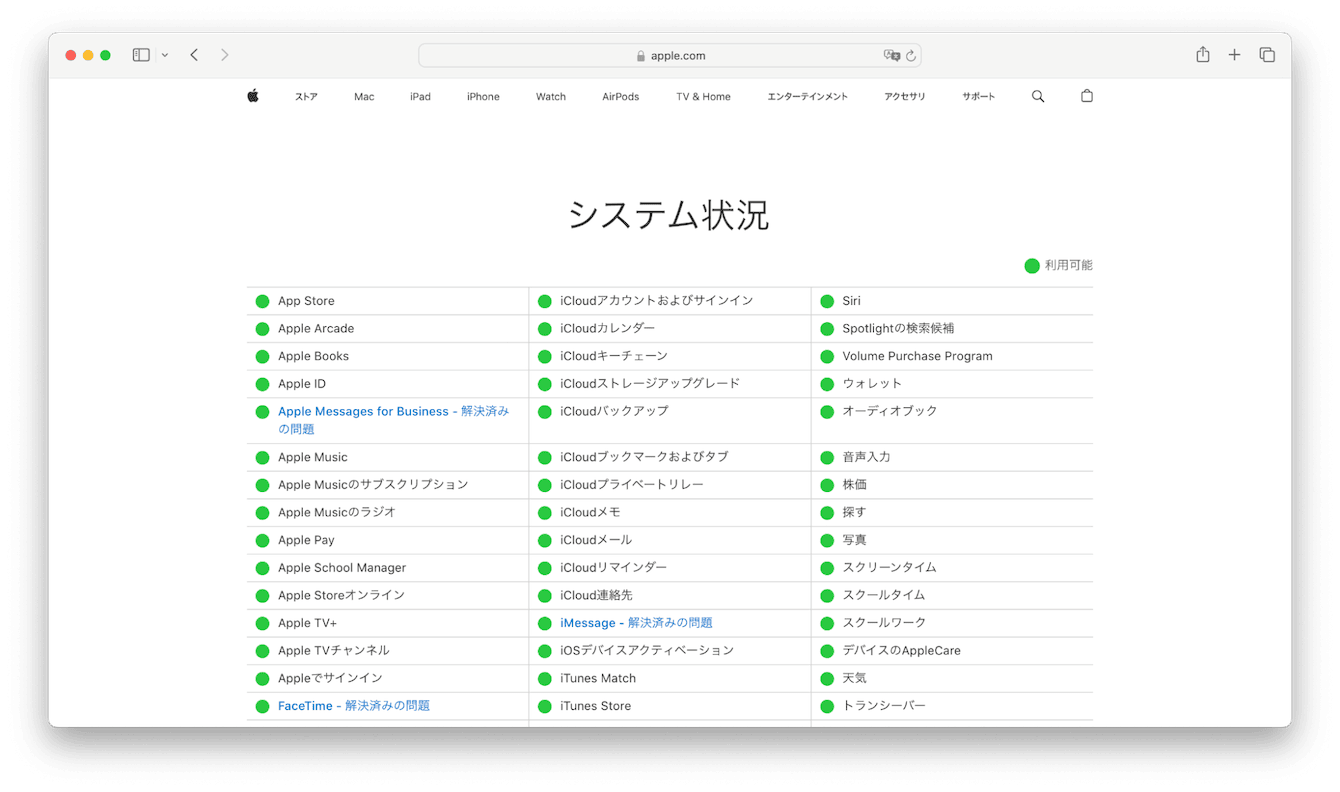Click the Apple logo in navigation

click(x=253, y=96)
